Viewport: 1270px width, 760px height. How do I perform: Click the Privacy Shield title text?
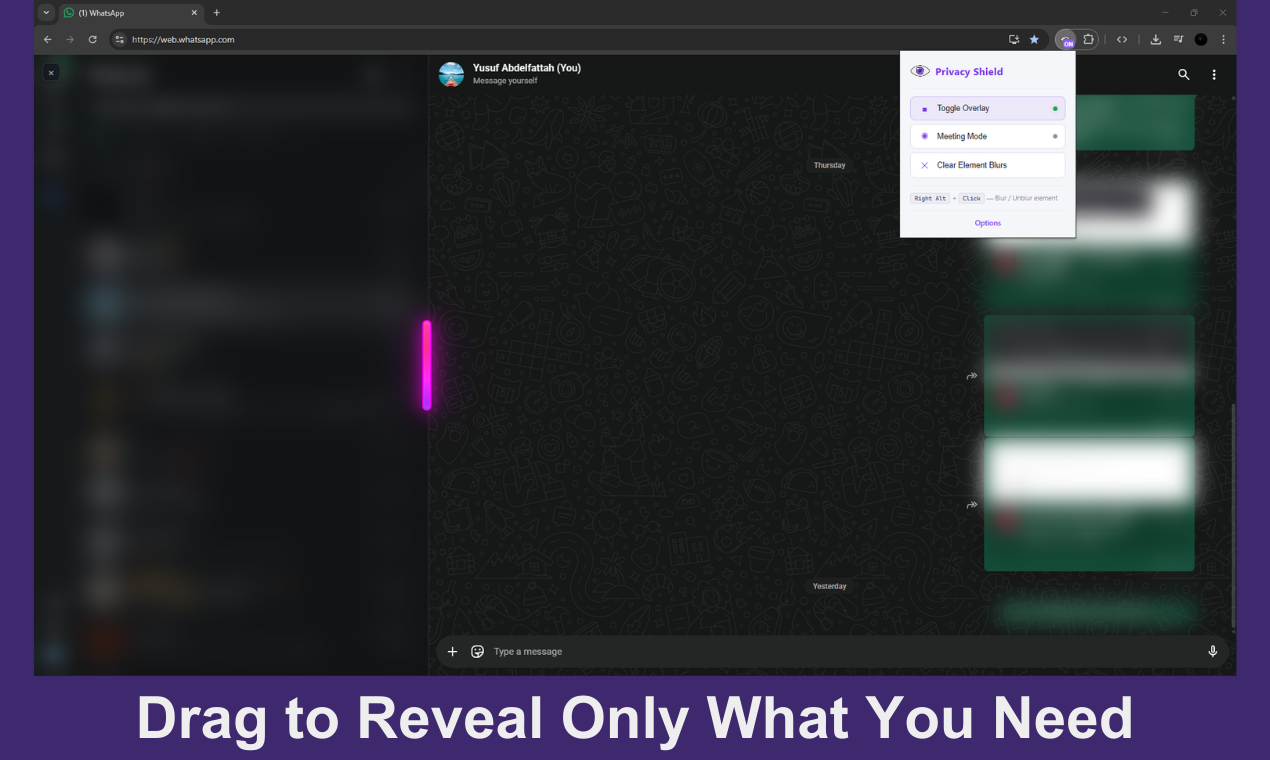pyautogui.click(x=969, y=72)
